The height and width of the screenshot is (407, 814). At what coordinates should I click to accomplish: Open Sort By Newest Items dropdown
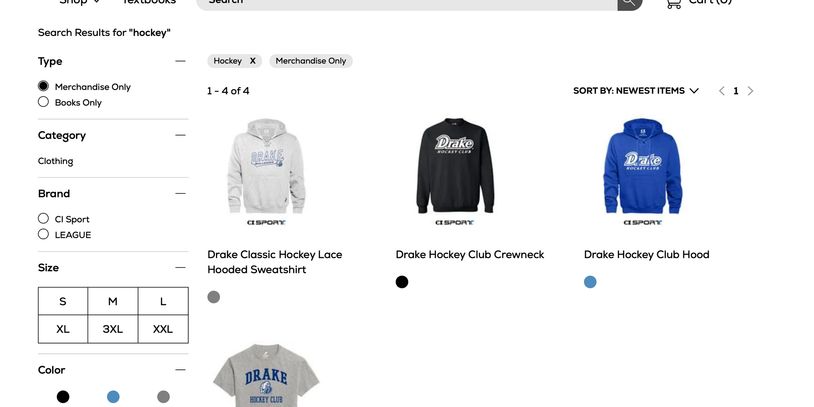pos(635,91)
